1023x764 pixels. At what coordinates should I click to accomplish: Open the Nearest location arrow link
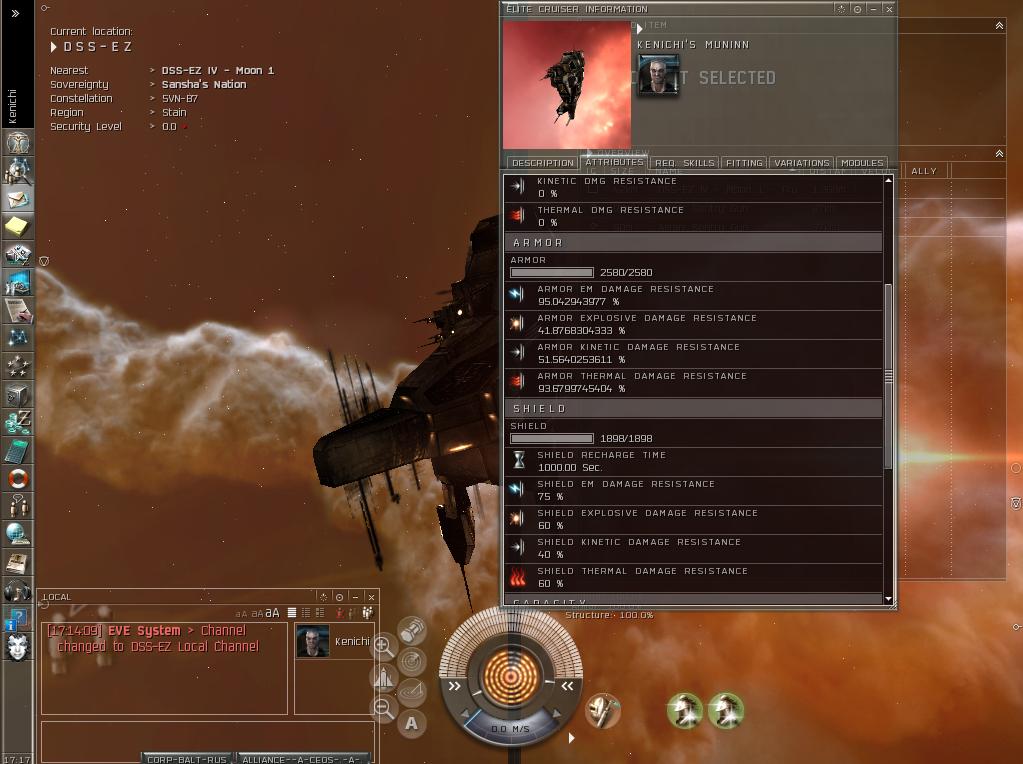click(152, 70)
